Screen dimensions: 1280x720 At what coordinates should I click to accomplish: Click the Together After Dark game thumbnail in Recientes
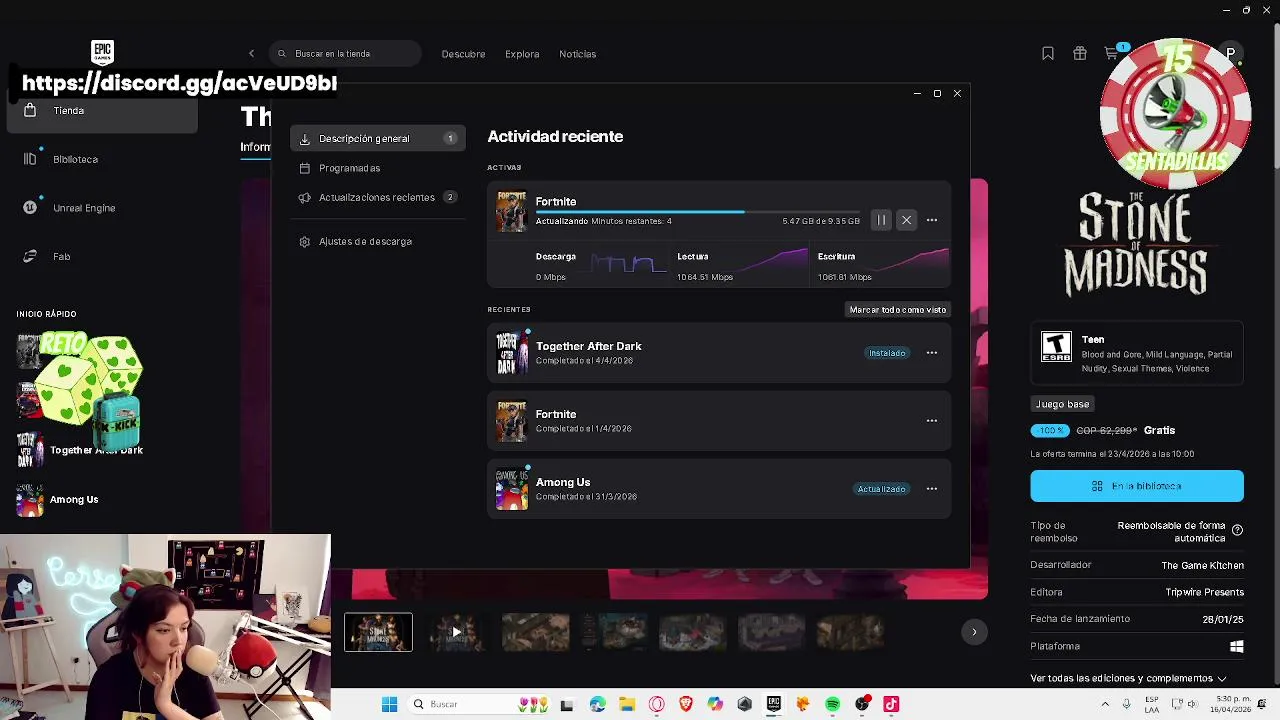511,353
